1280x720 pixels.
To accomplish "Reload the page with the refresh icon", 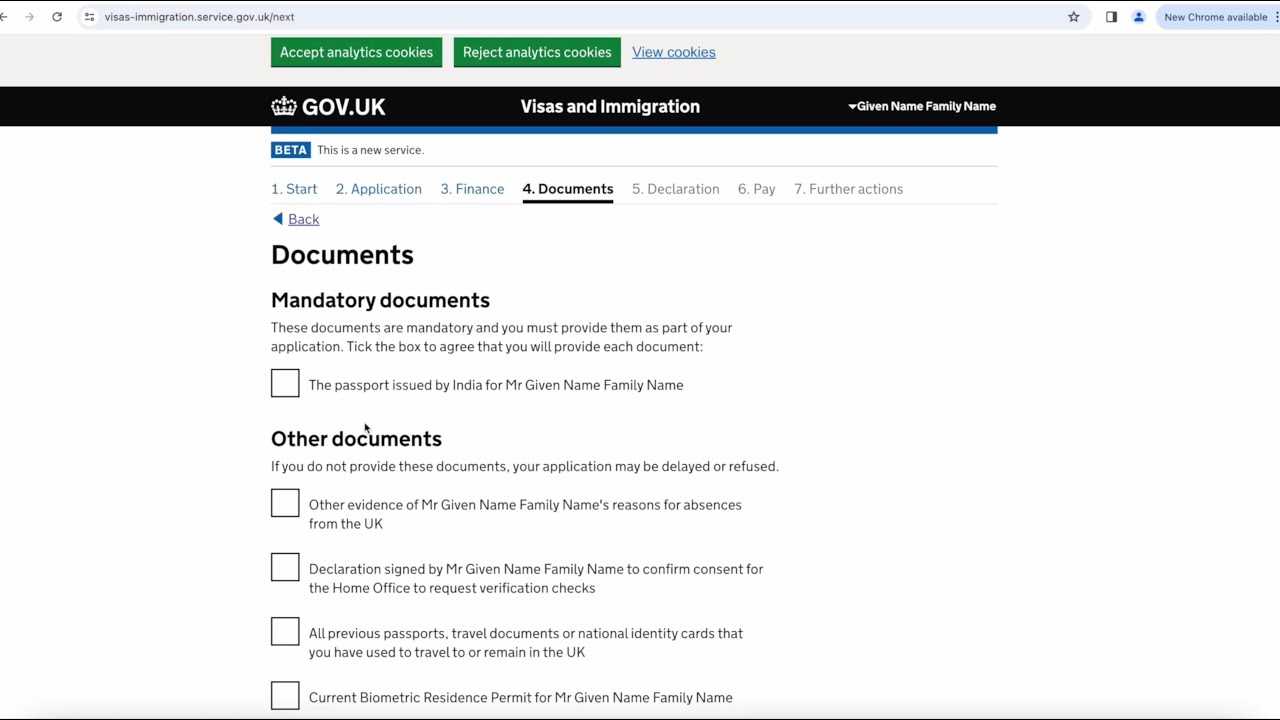I will point(57,17).
